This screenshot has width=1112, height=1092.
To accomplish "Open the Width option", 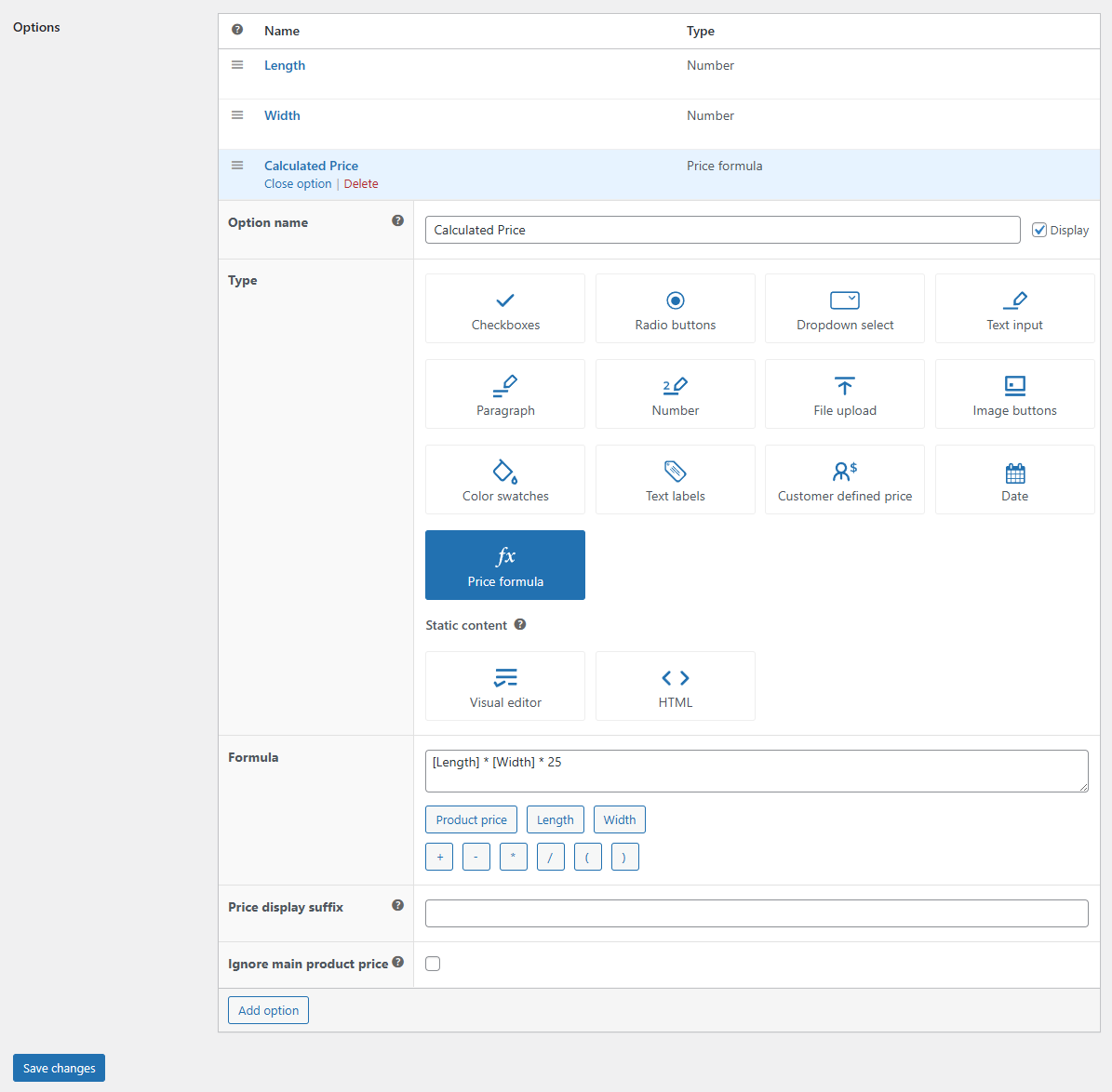I will point(282,115).
